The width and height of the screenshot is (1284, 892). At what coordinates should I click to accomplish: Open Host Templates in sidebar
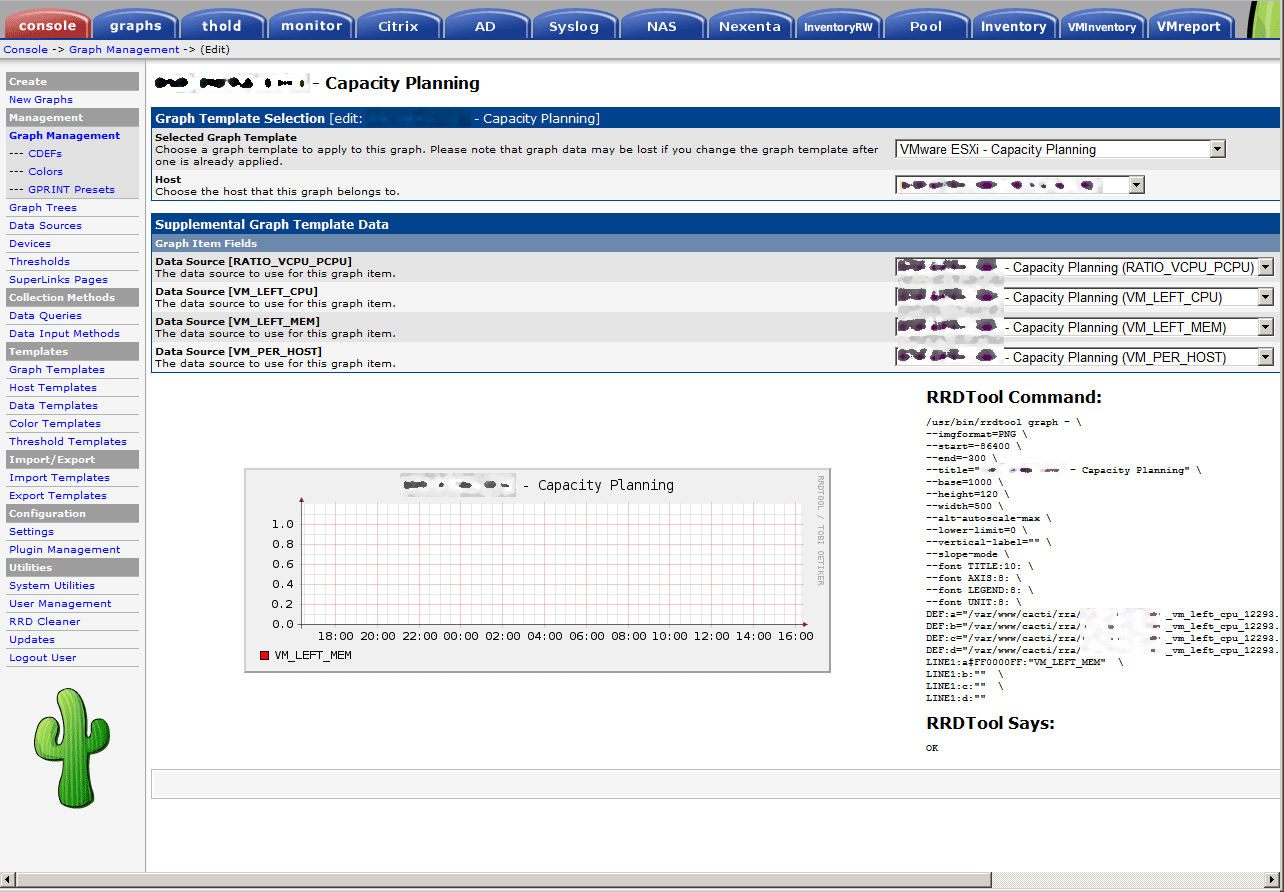pos(53,388)
